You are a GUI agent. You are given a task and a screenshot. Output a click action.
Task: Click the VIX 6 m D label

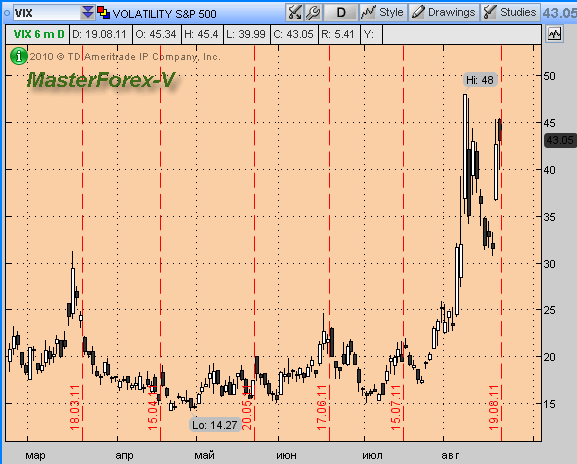pos(38,35)
